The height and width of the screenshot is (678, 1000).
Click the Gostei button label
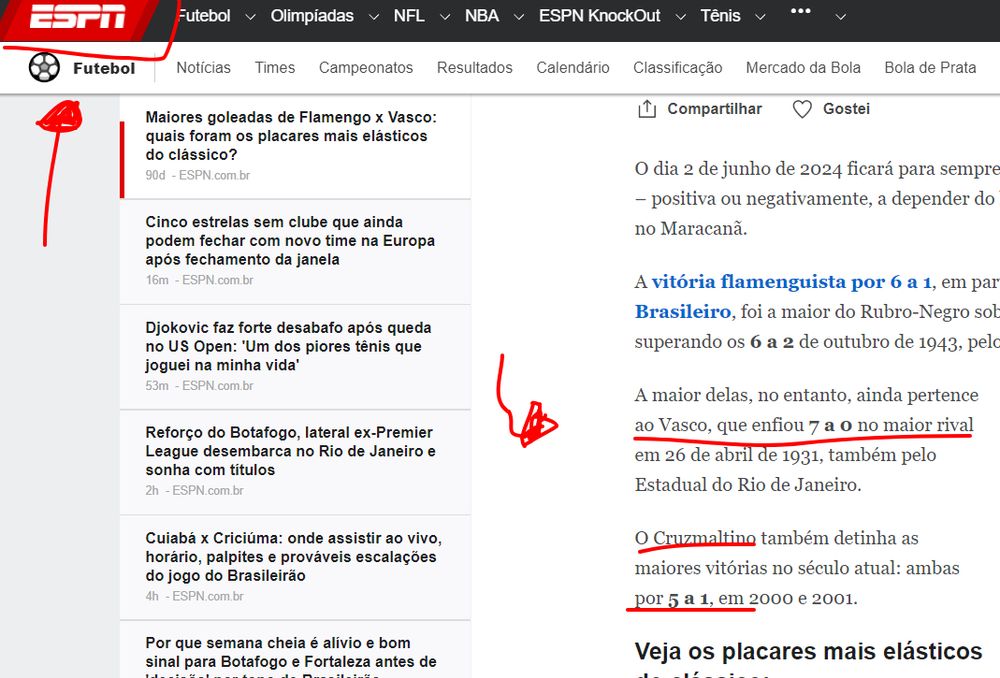pyautogui.click(x=846, y=109)
